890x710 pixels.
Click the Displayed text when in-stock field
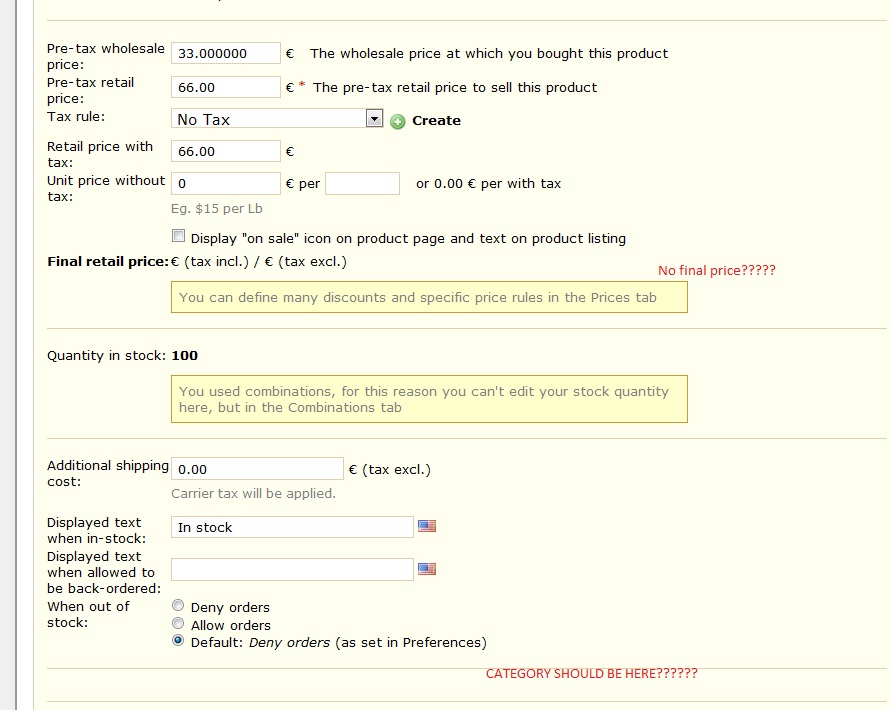tap(292, 527)
